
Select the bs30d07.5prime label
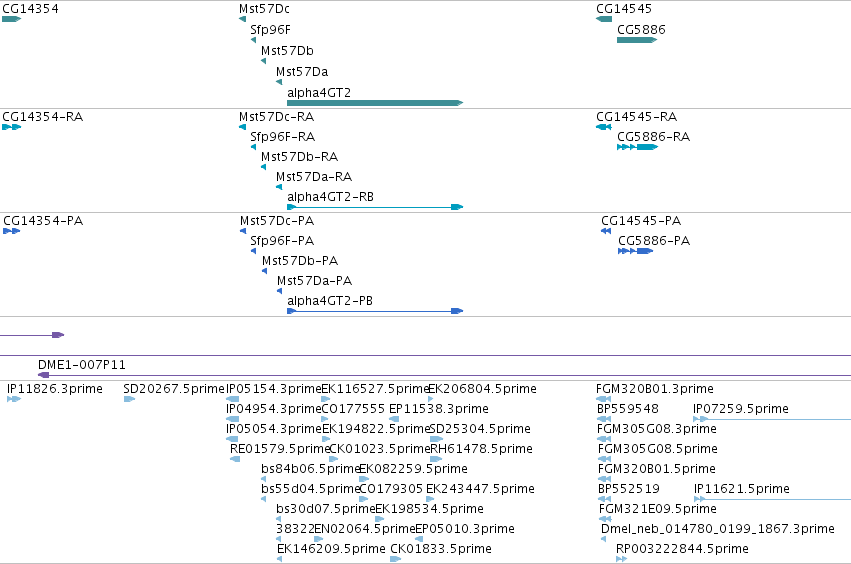coord(326,509)
